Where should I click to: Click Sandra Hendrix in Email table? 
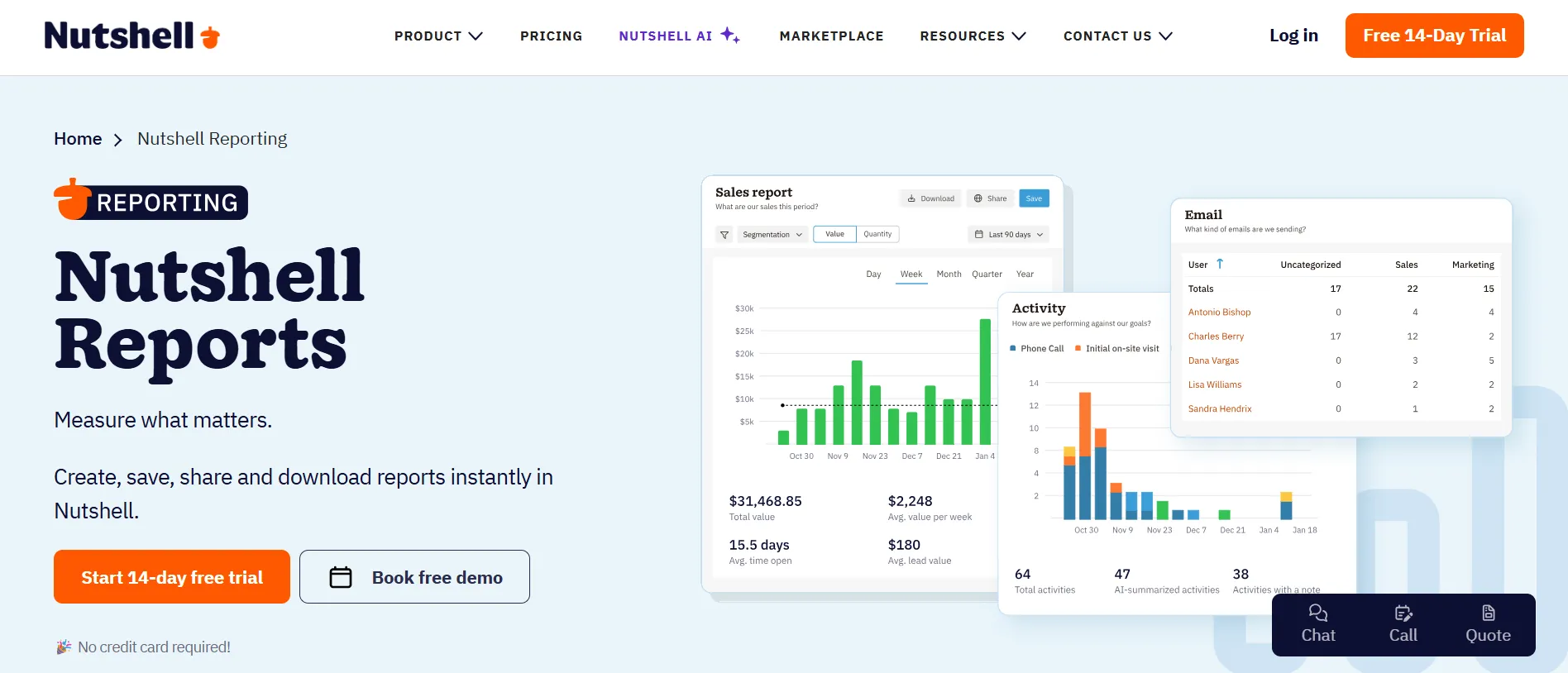click(x=1220, y=408)
